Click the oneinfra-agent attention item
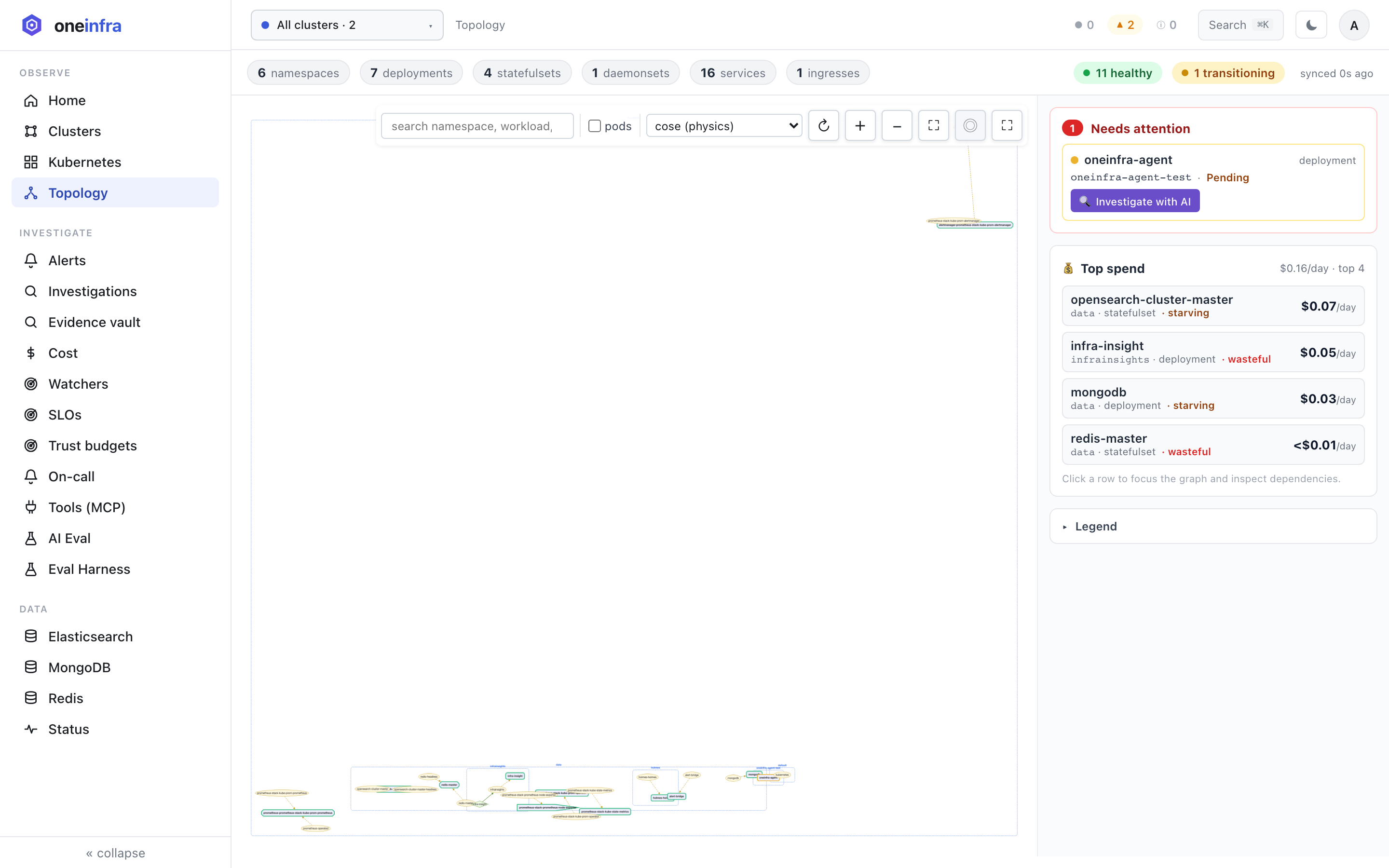 [x=1213, y=183]
